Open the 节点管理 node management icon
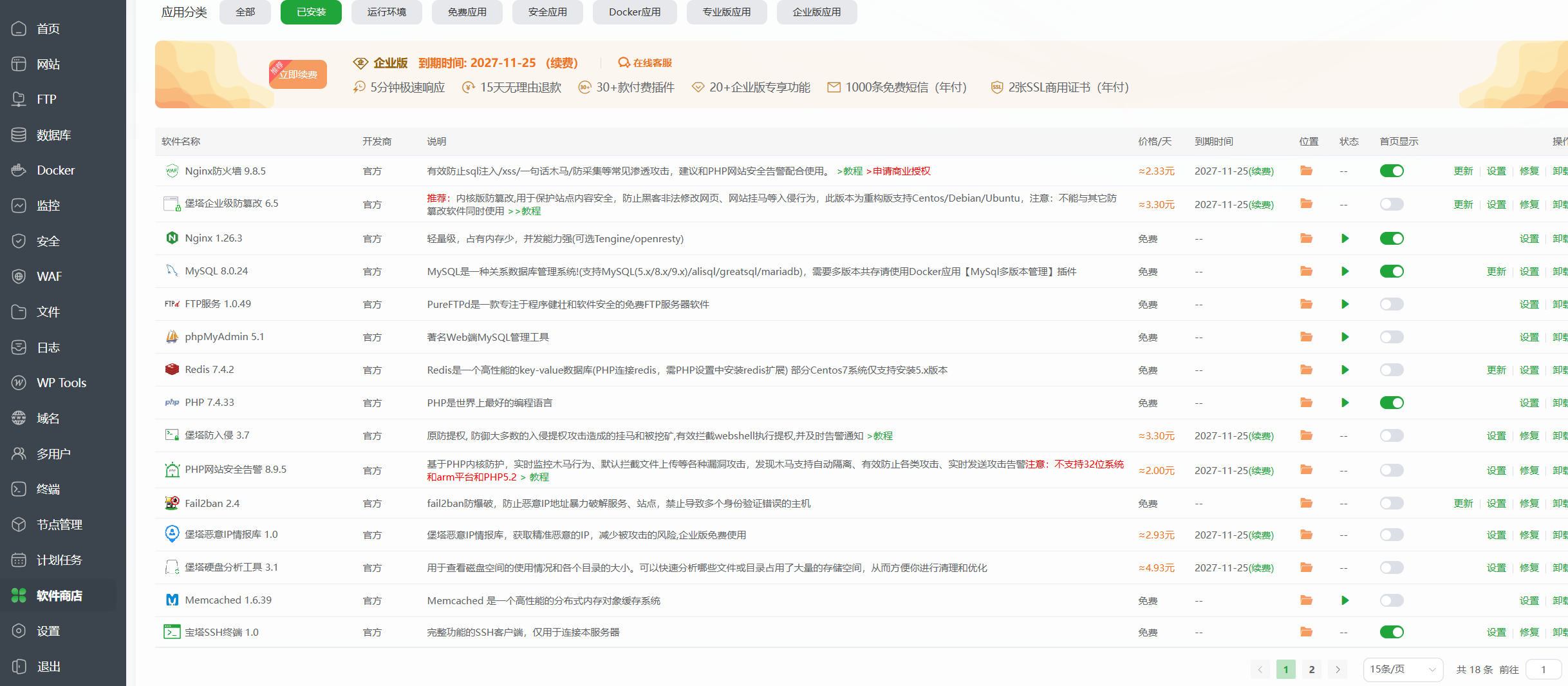The image size is (1568, 686). [19, 524]
